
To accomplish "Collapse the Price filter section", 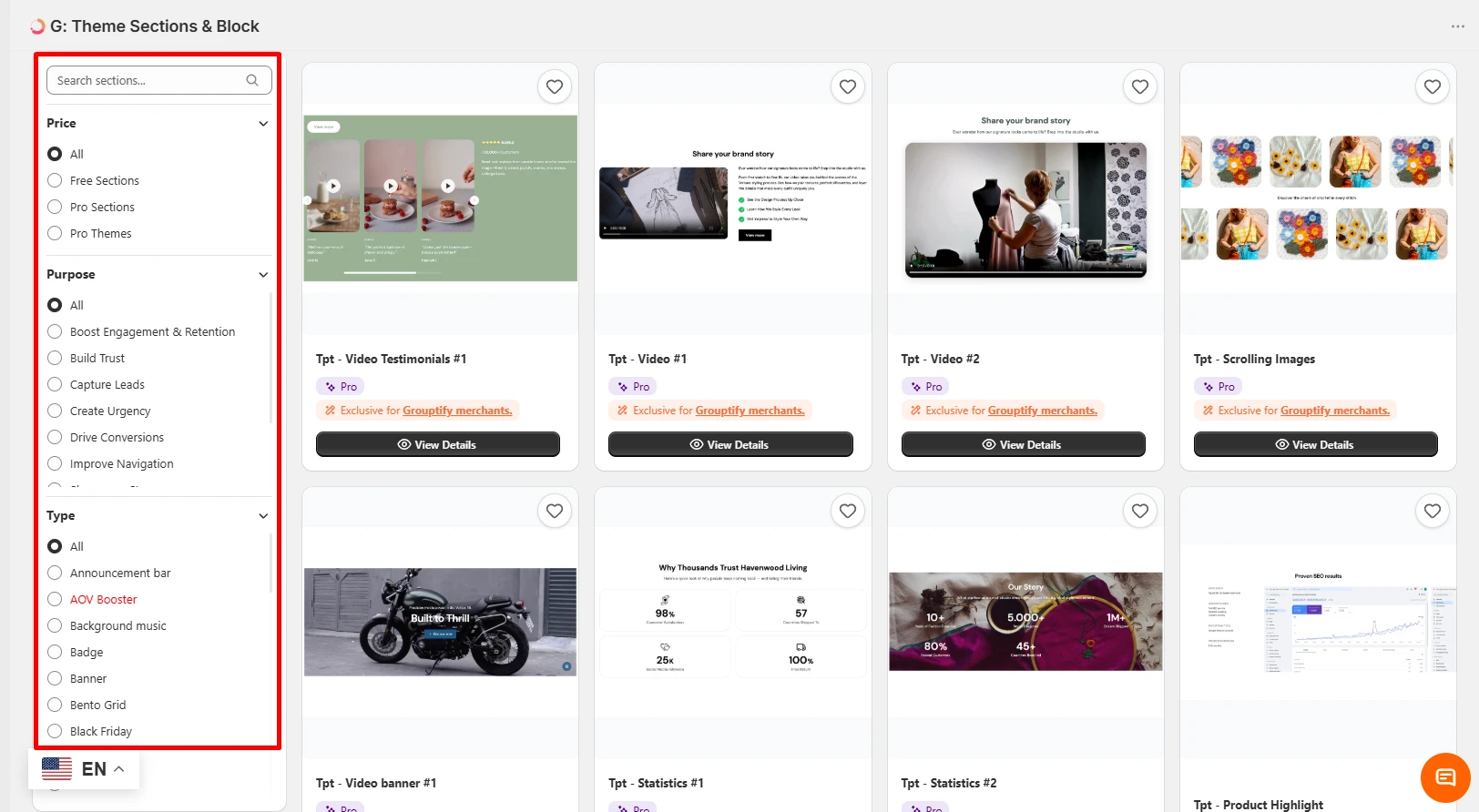I will point(263,124).
